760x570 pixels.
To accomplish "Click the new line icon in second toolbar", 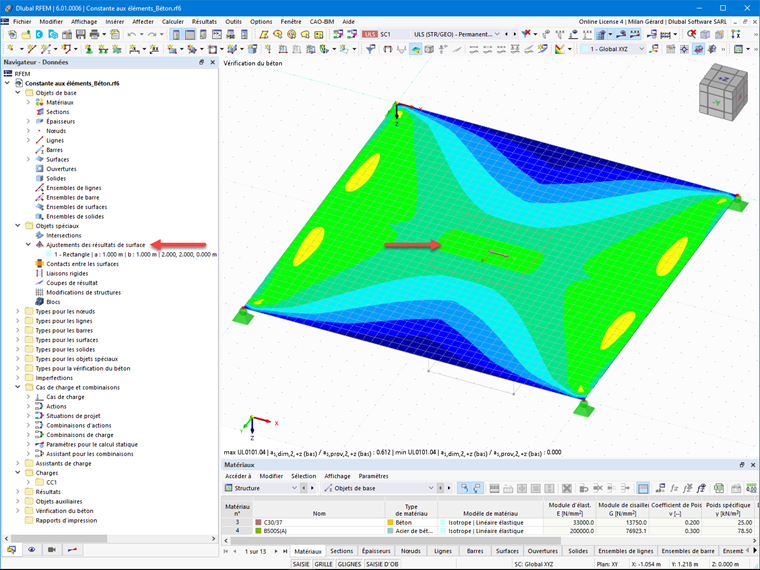I will [32, 49].
